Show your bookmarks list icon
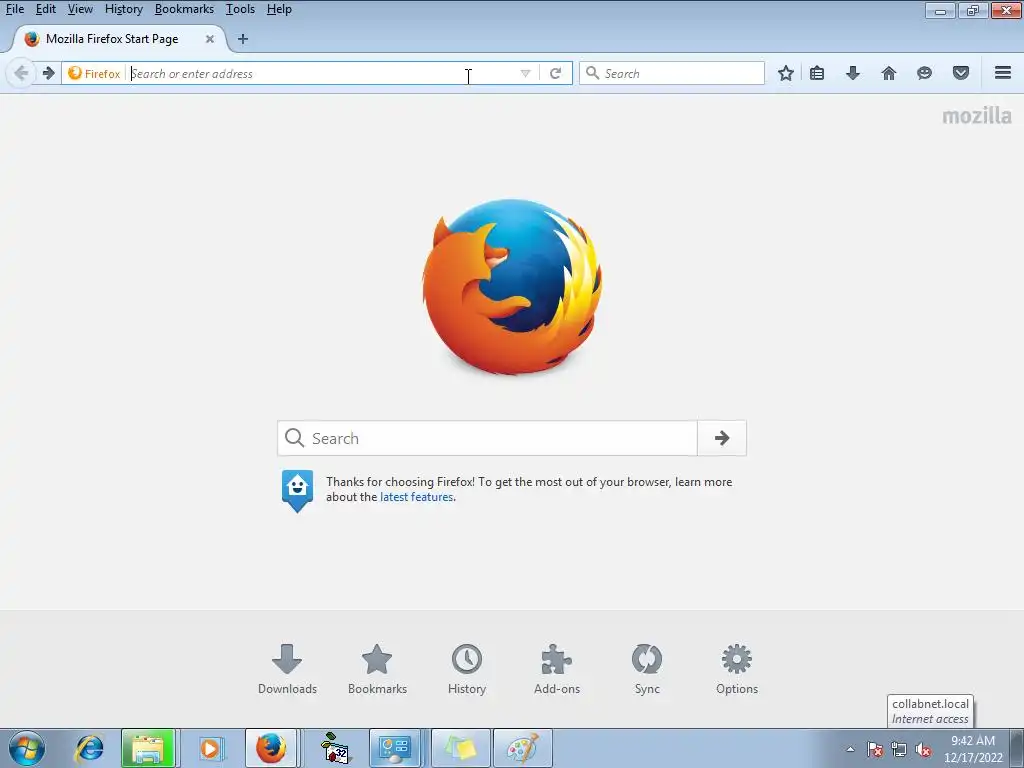1024x768 pixels. coord(817,73)
